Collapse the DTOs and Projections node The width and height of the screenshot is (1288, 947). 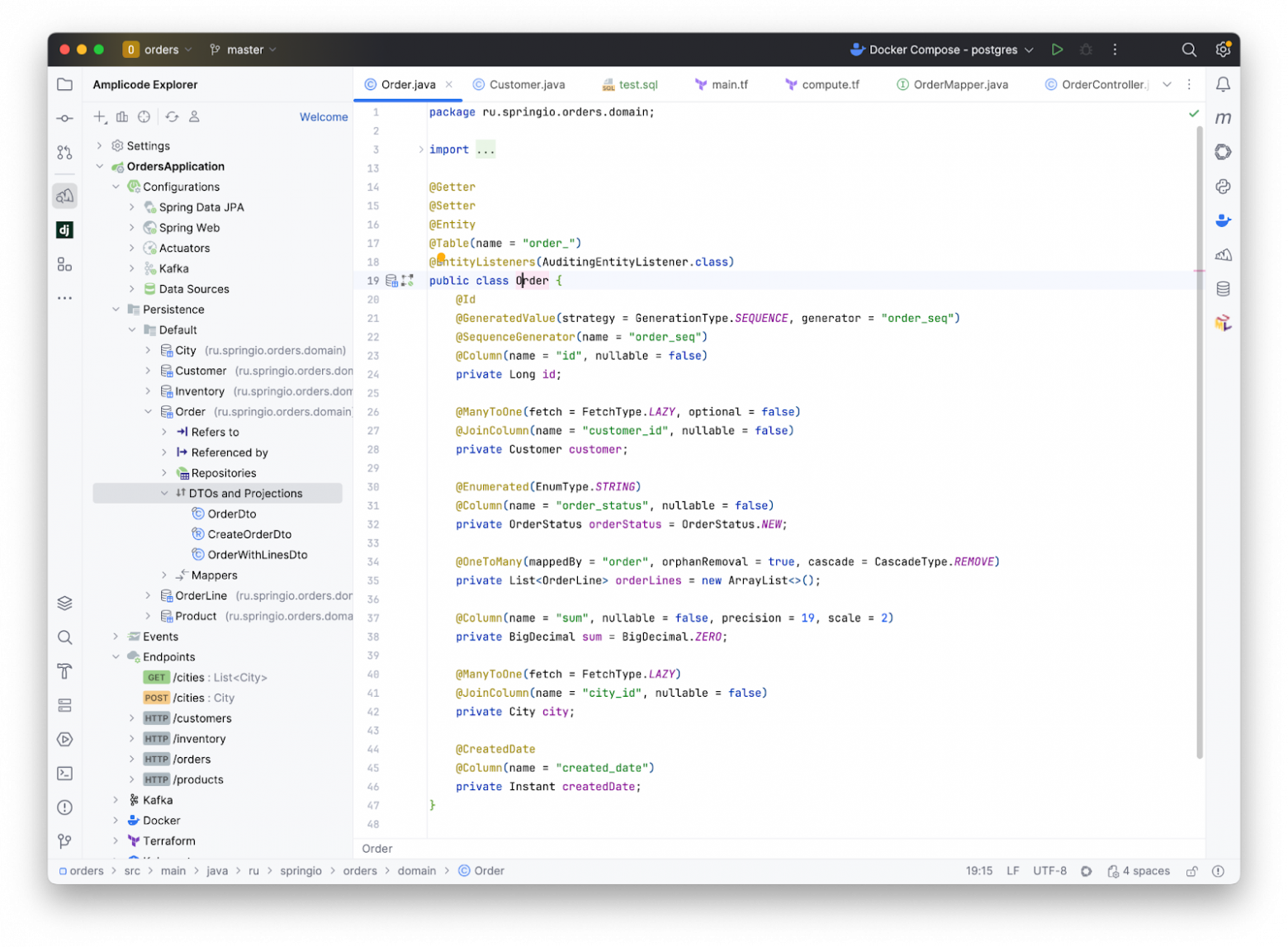click(164, 493)
